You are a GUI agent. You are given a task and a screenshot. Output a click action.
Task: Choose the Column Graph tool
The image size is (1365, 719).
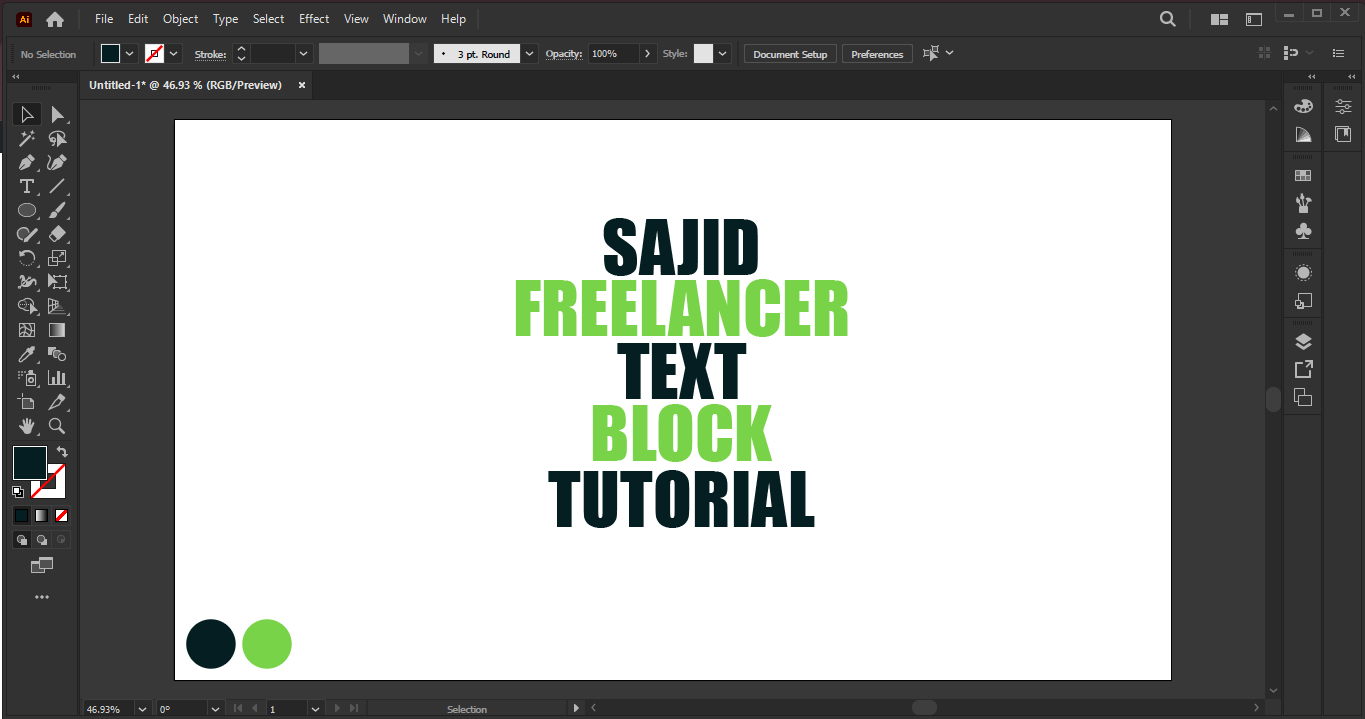tap(58, 378)
